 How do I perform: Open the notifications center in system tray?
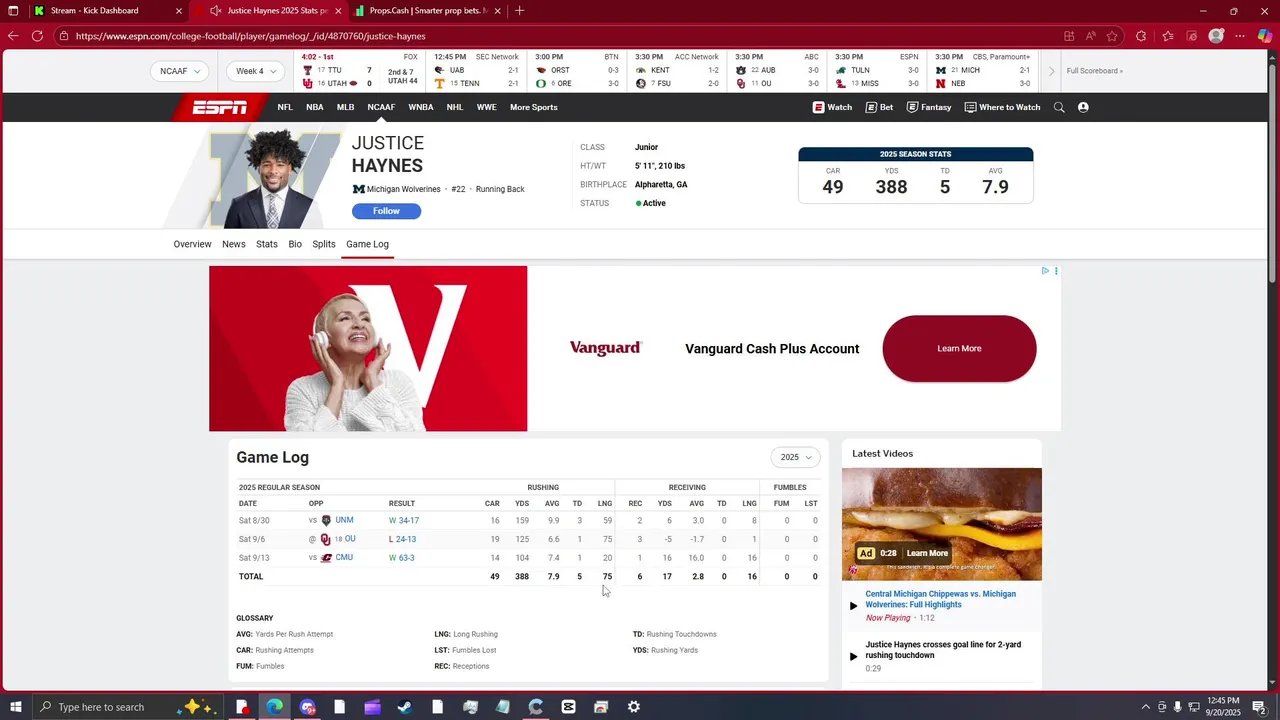(1259, 707)
